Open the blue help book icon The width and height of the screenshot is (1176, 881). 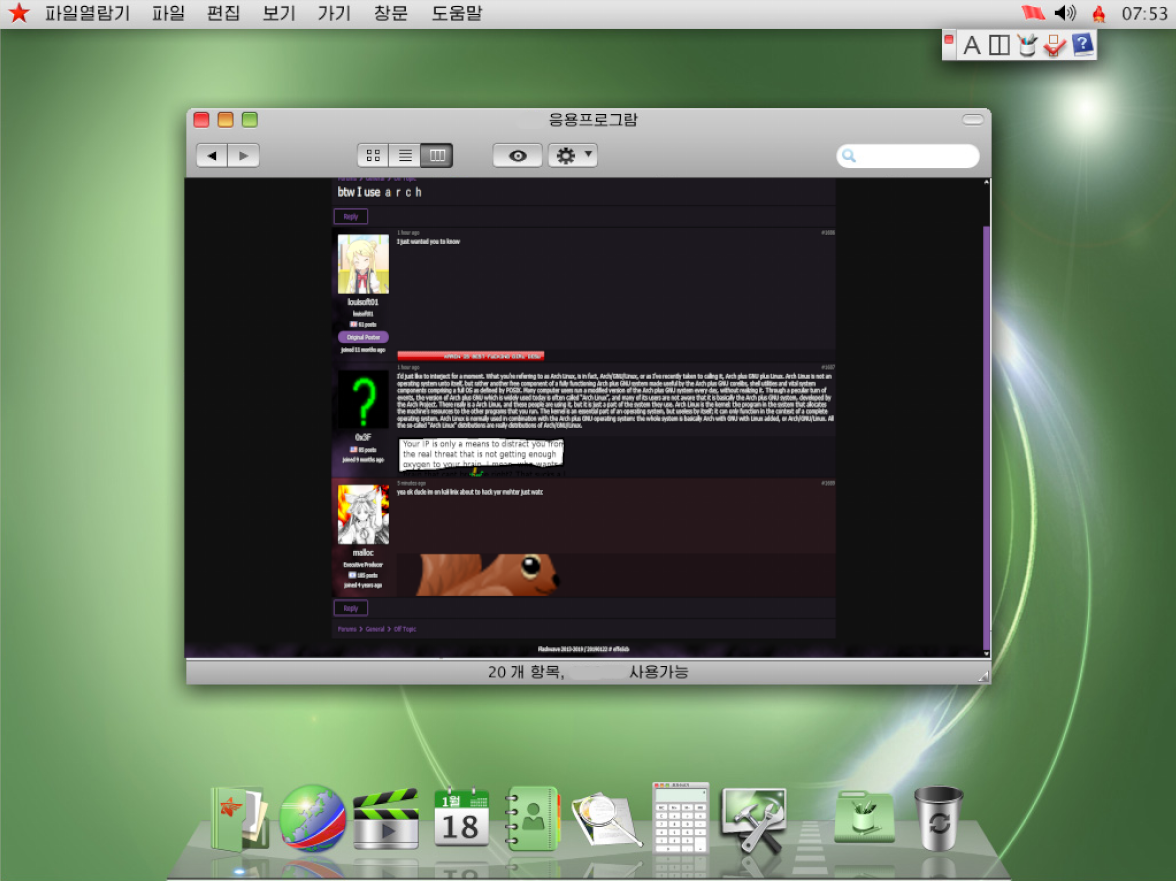[x=1082, y=45]
